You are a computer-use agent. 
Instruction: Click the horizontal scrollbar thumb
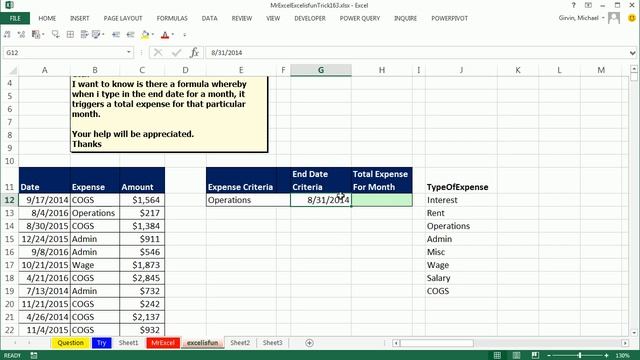pos(437,343)
